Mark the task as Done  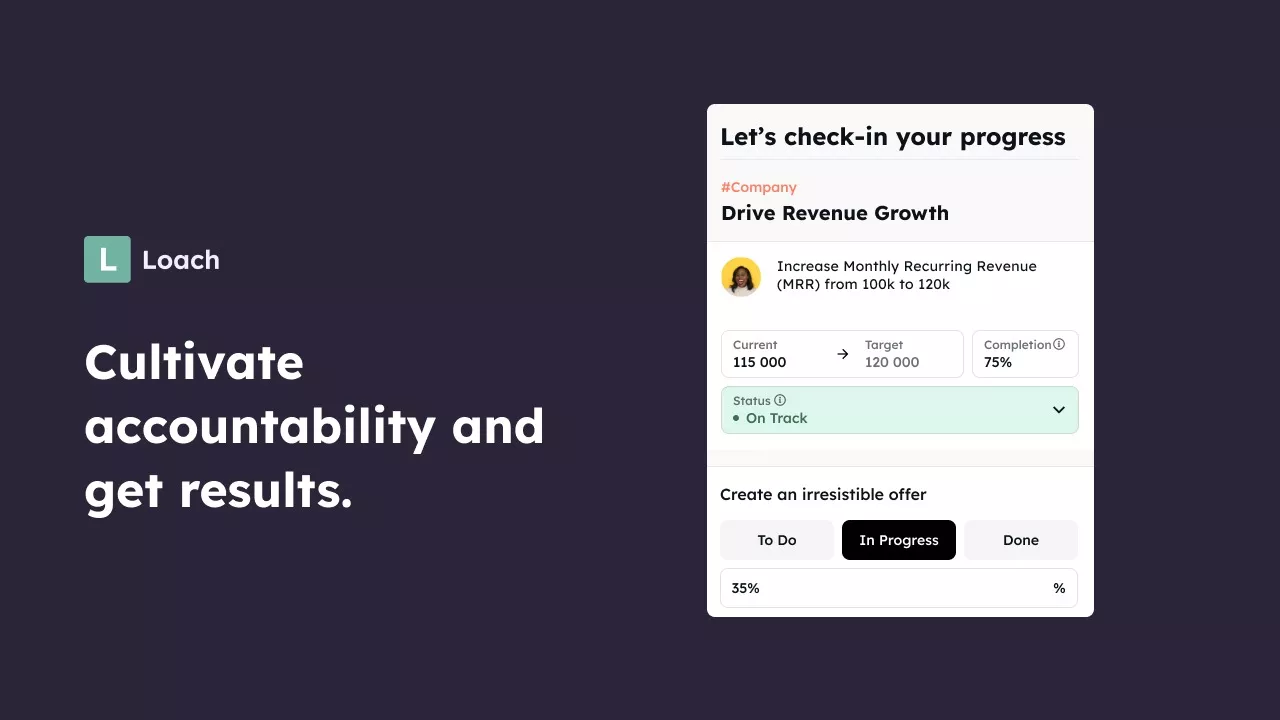tap(1021, 540)
